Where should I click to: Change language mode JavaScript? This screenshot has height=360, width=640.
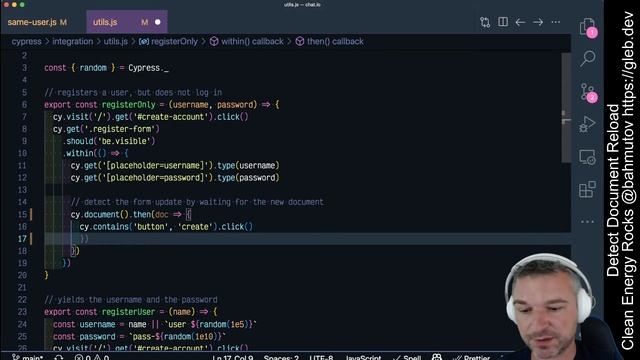(x=363, y=358)
